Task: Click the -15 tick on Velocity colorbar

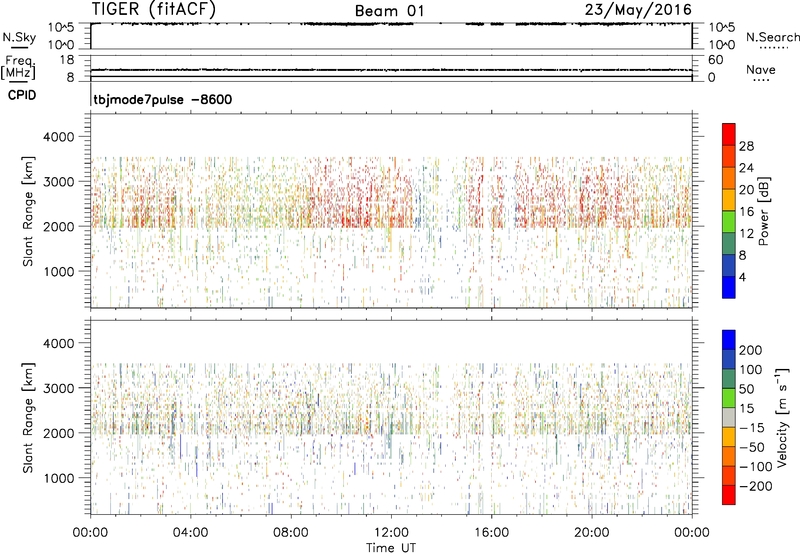Action: point(752,428)
